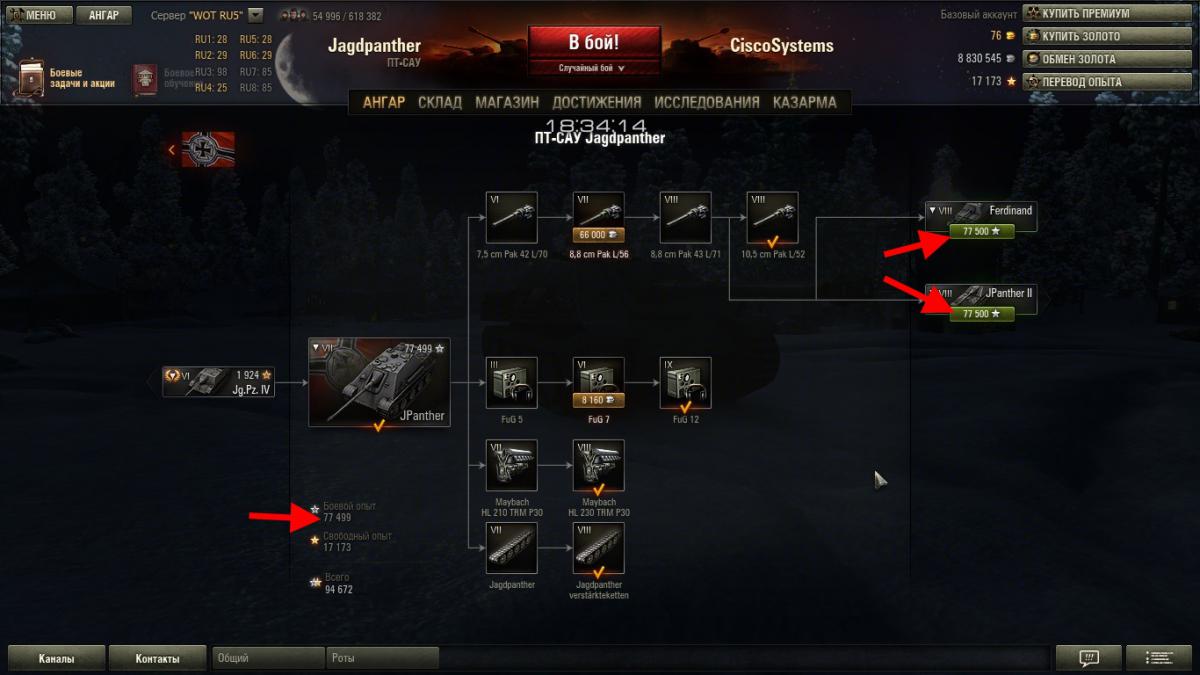Expand the Случайный бой battle type selector
This screenshot has width=1200, height=675.
point(594,68)
